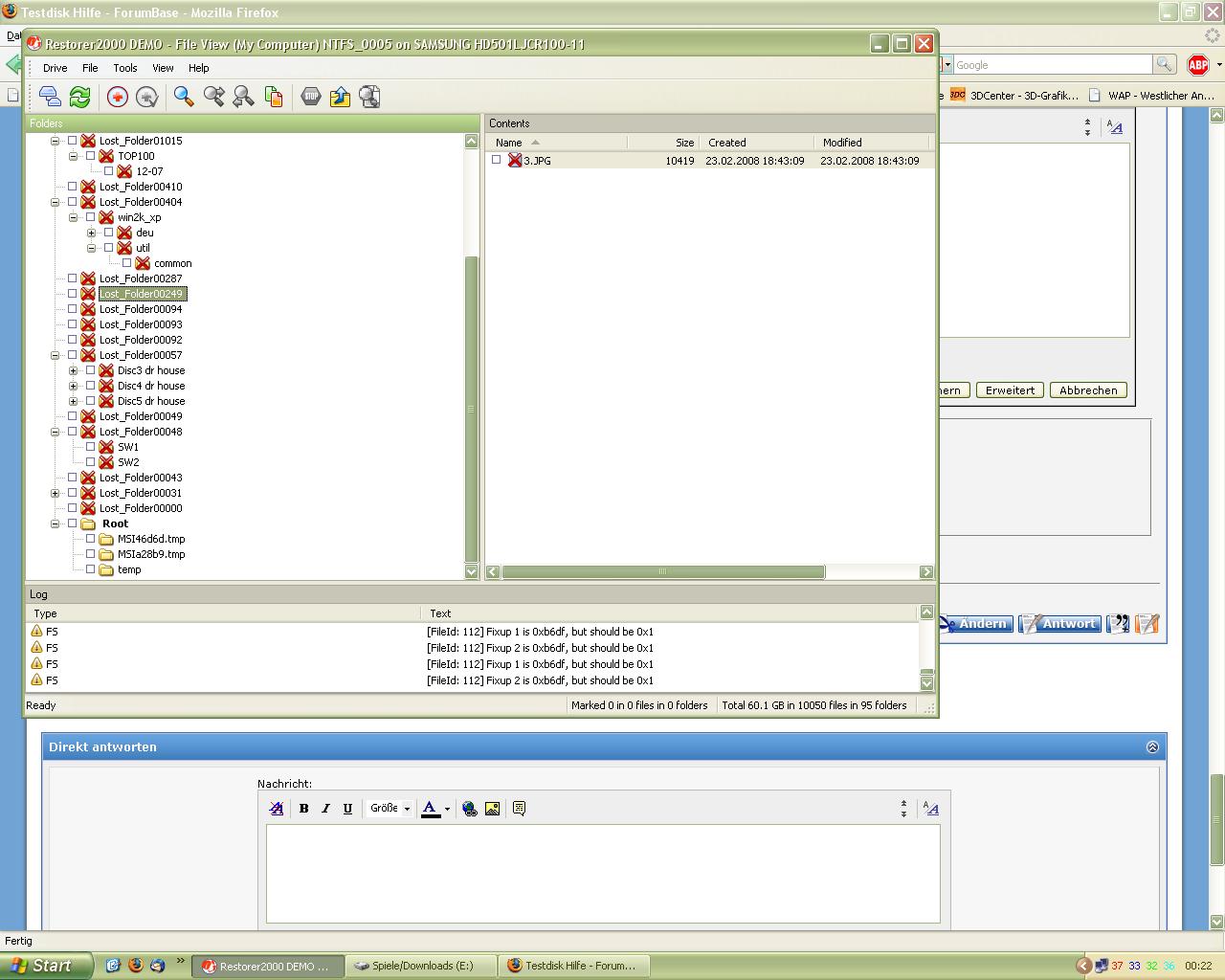The width and height of the screenshot is (1225, 980).
Task: Tick the common folder checkbox
Action: tap(126, 263)
